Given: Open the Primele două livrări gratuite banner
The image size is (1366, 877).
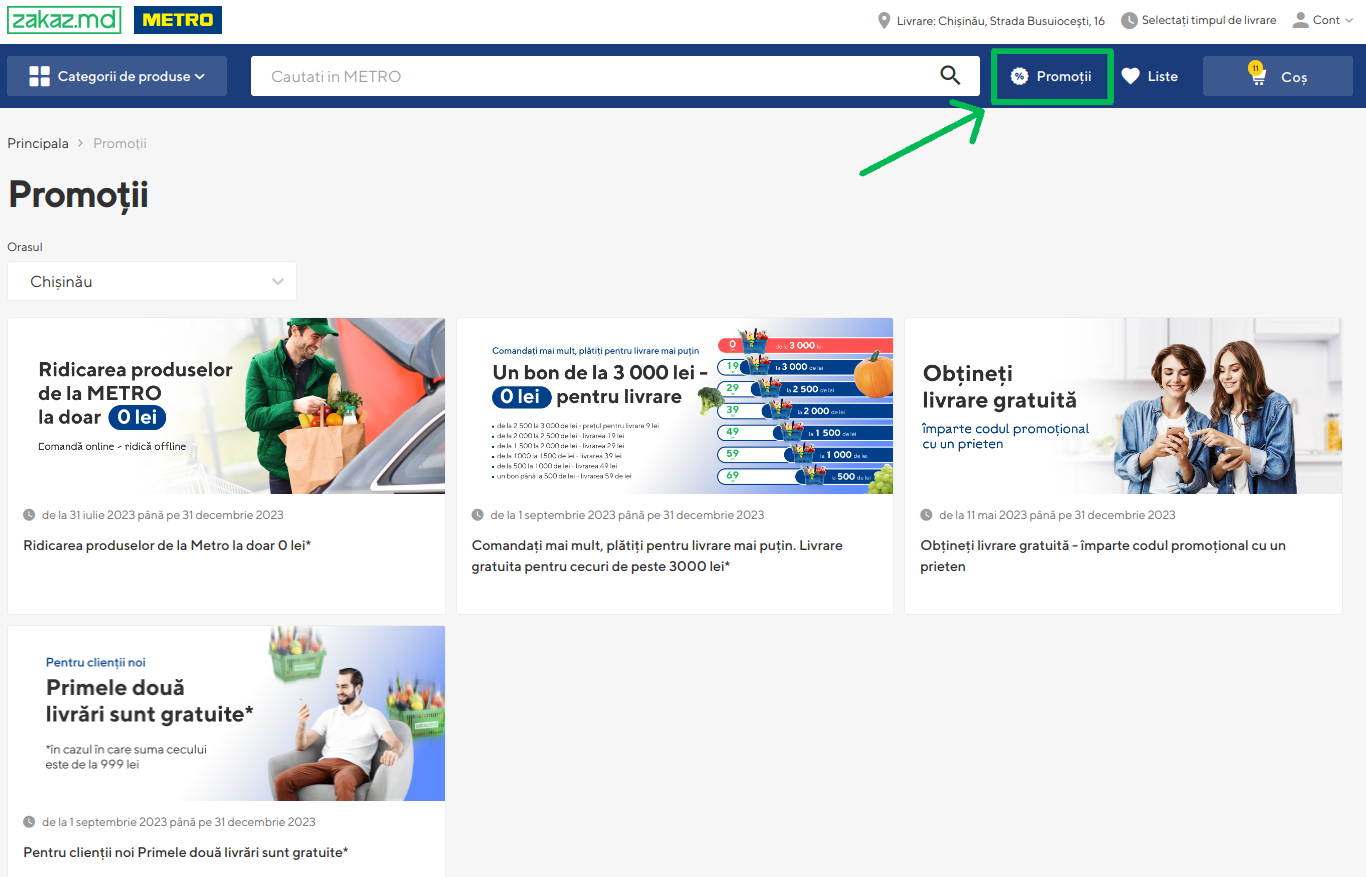Looking at the screenshot, I should [x=226, y=713].
